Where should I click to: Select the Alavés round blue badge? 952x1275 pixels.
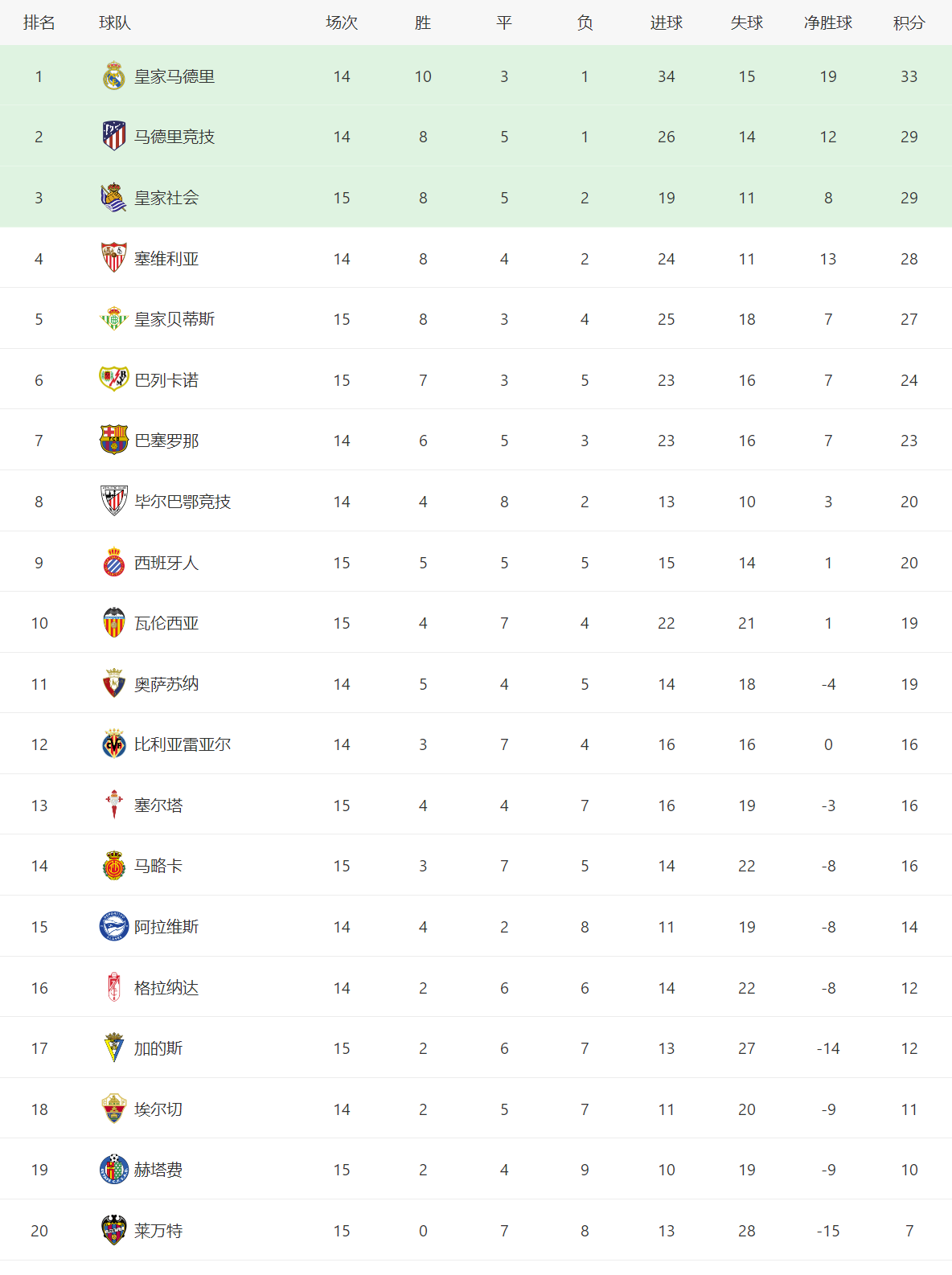coord(114,927)
